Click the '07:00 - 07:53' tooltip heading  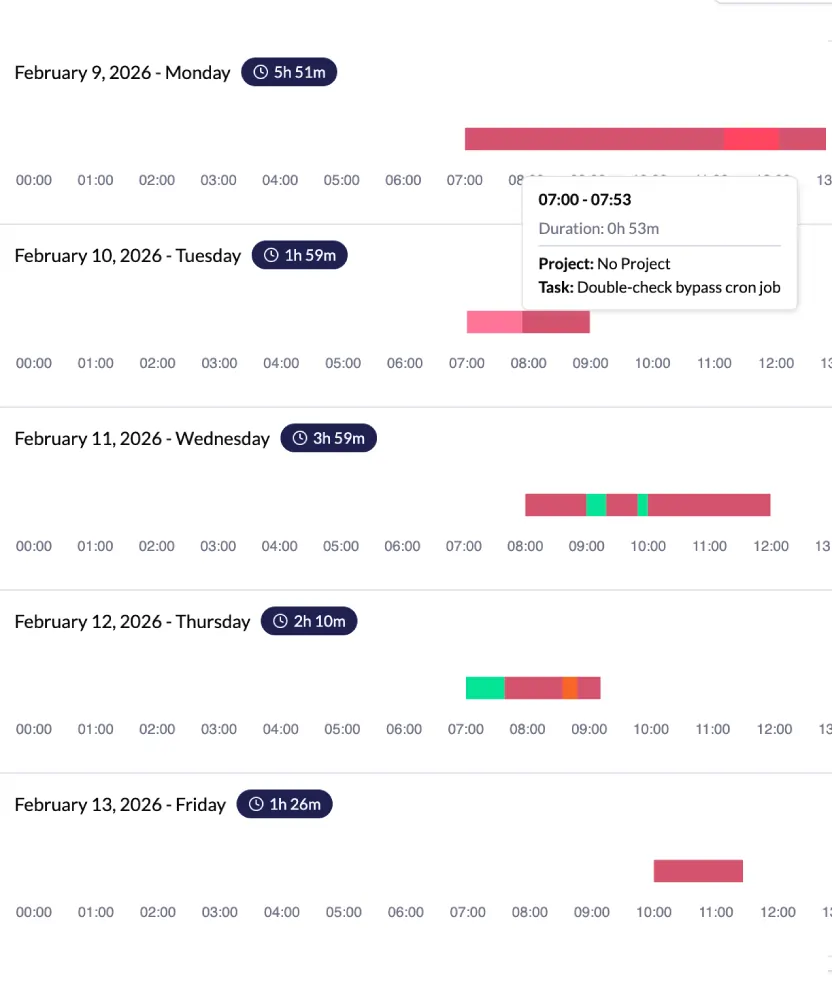584,199
